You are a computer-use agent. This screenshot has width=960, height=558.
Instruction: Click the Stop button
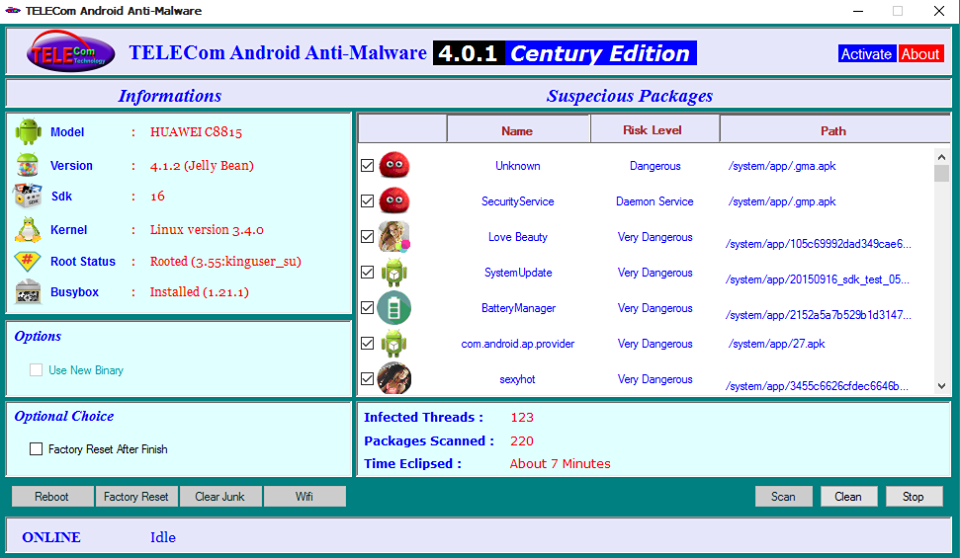914,497
